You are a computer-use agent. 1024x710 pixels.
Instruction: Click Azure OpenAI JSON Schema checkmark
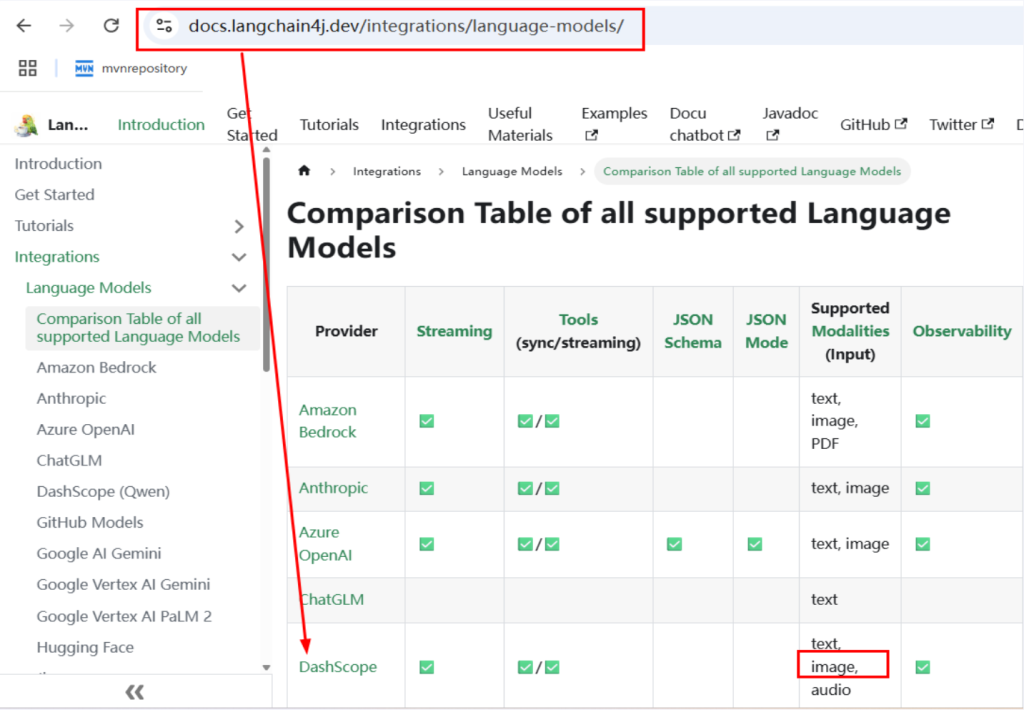tap(674, 544)
